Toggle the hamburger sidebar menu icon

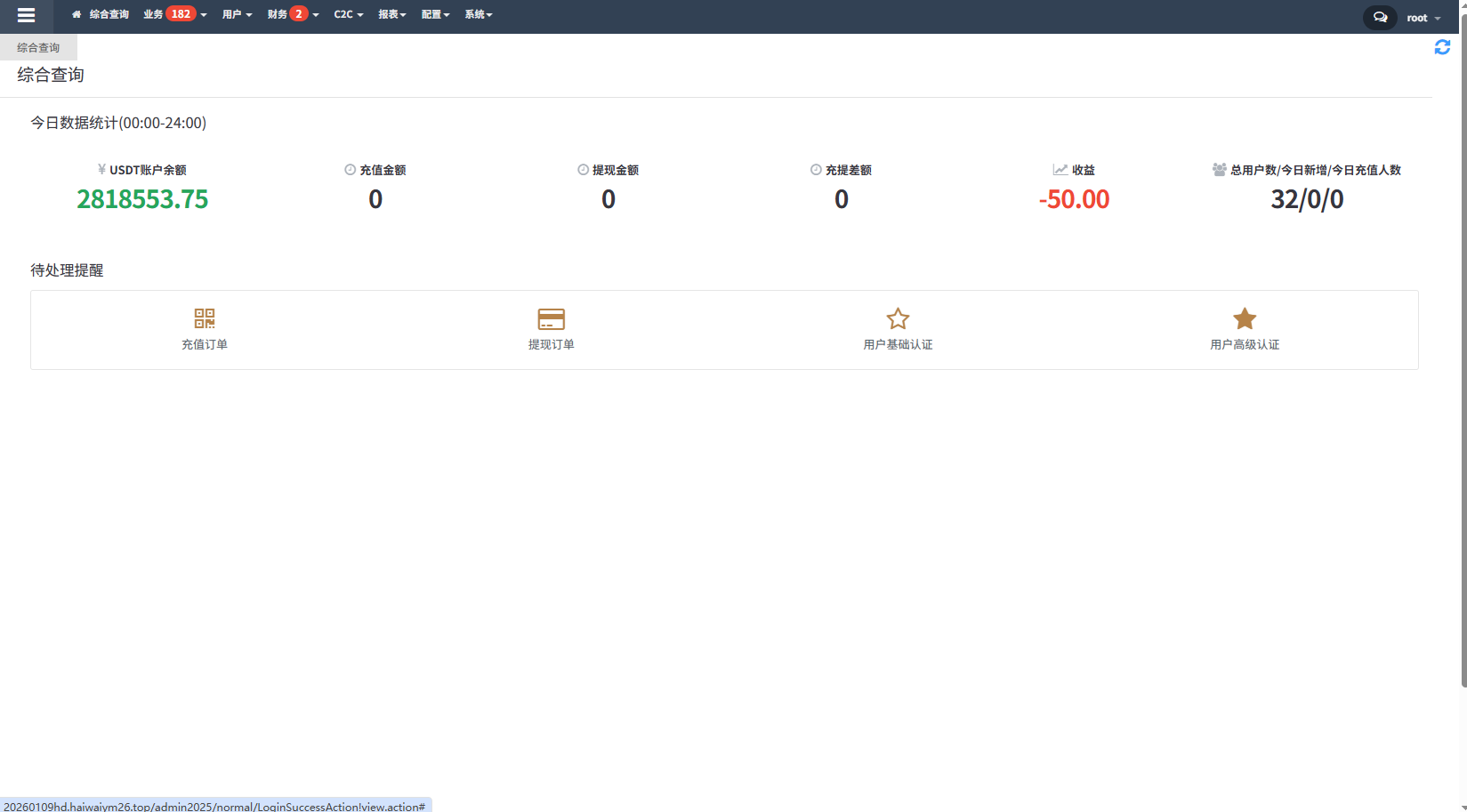tap(26, 15)
